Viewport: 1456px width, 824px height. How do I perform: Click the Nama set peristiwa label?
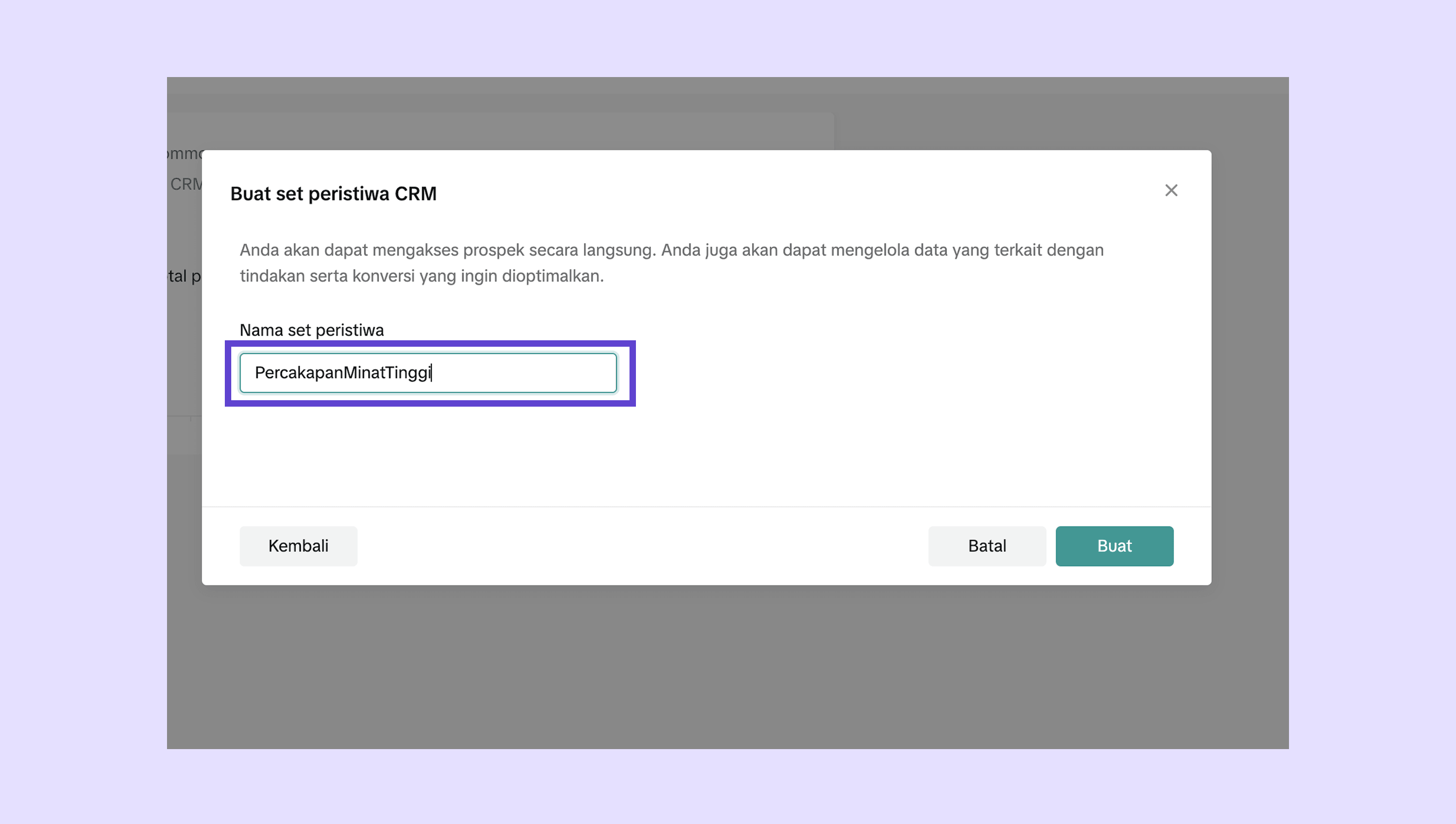312,330
